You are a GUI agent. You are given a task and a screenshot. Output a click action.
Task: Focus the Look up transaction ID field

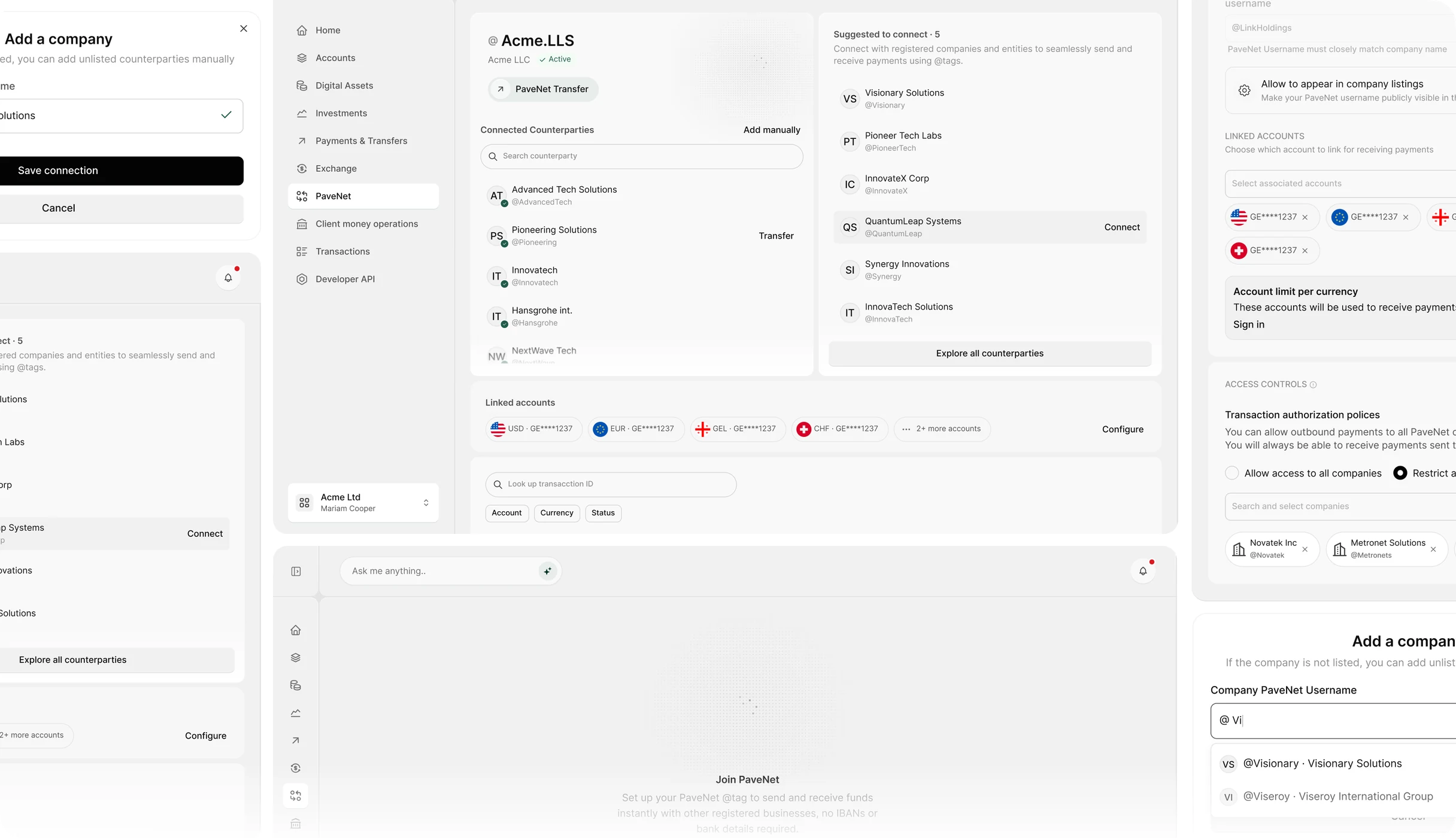pos(611,484)
